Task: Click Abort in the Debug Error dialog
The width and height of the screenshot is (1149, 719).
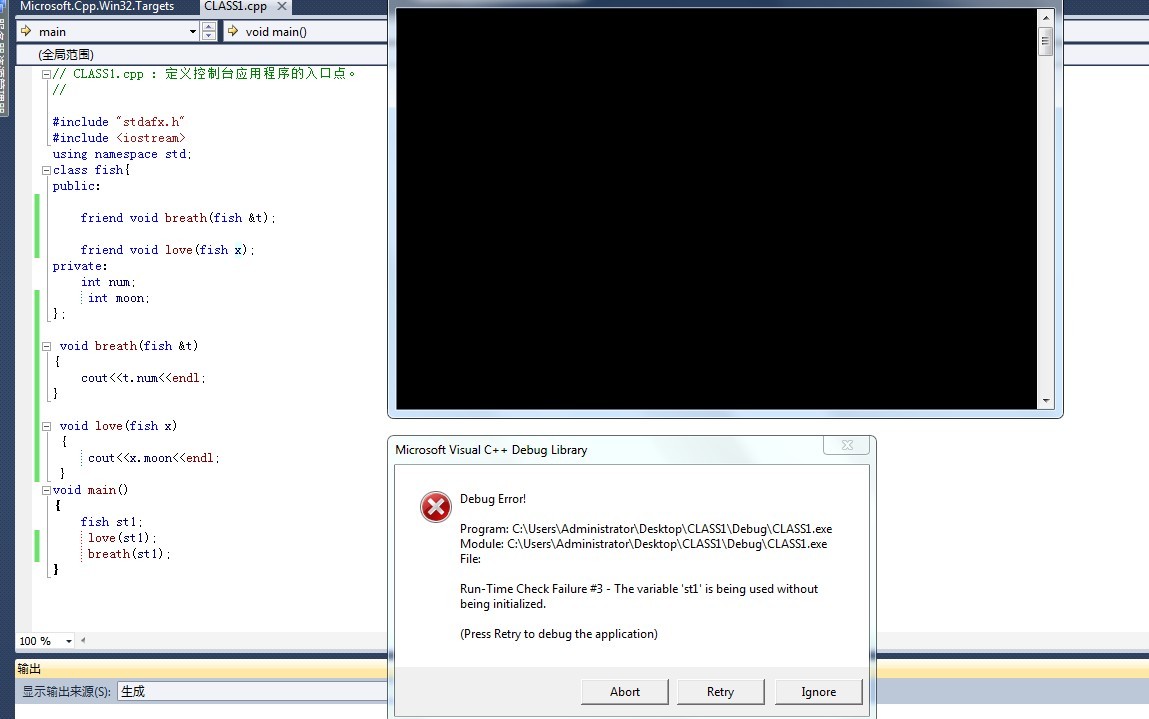Action: [x=624, y=692]
